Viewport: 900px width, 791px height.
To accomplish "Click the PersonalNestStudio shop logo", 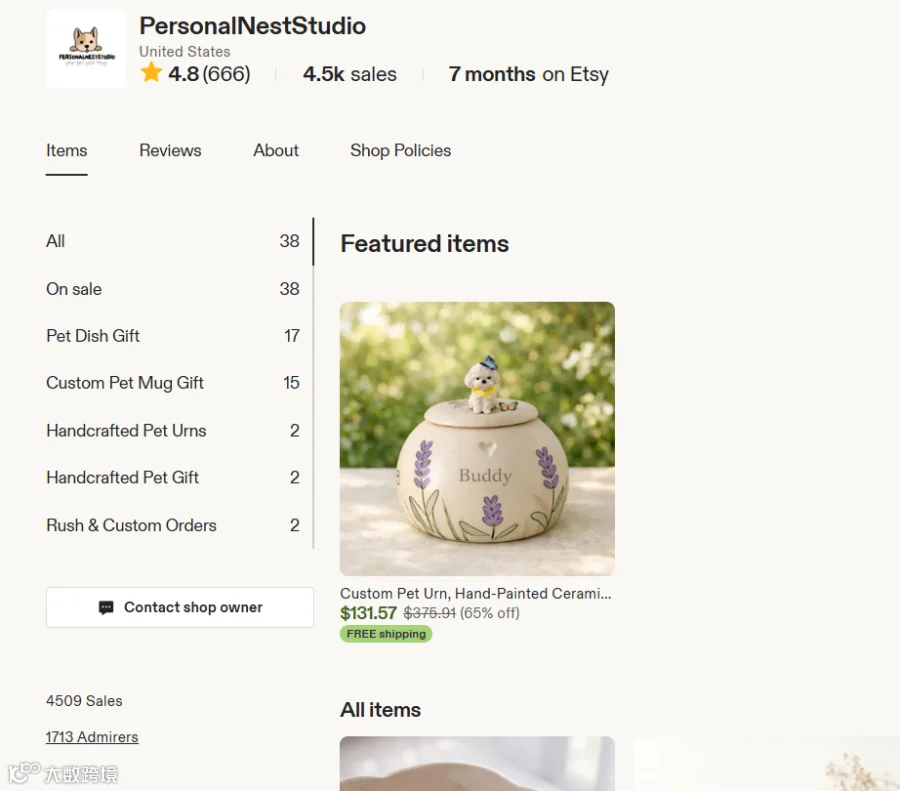I will 86,49.
